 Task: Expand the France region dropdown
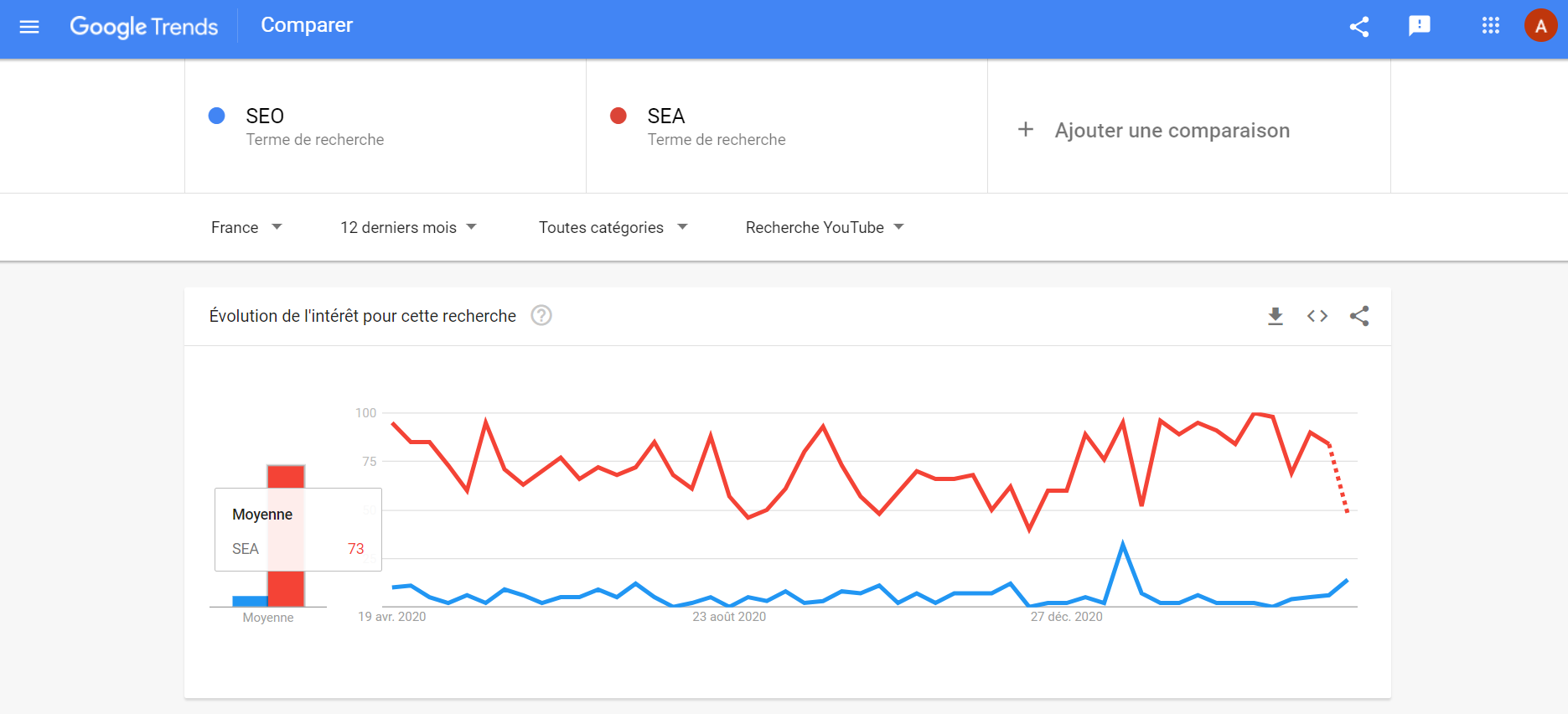pyautogui.click(x=246, y=227)
